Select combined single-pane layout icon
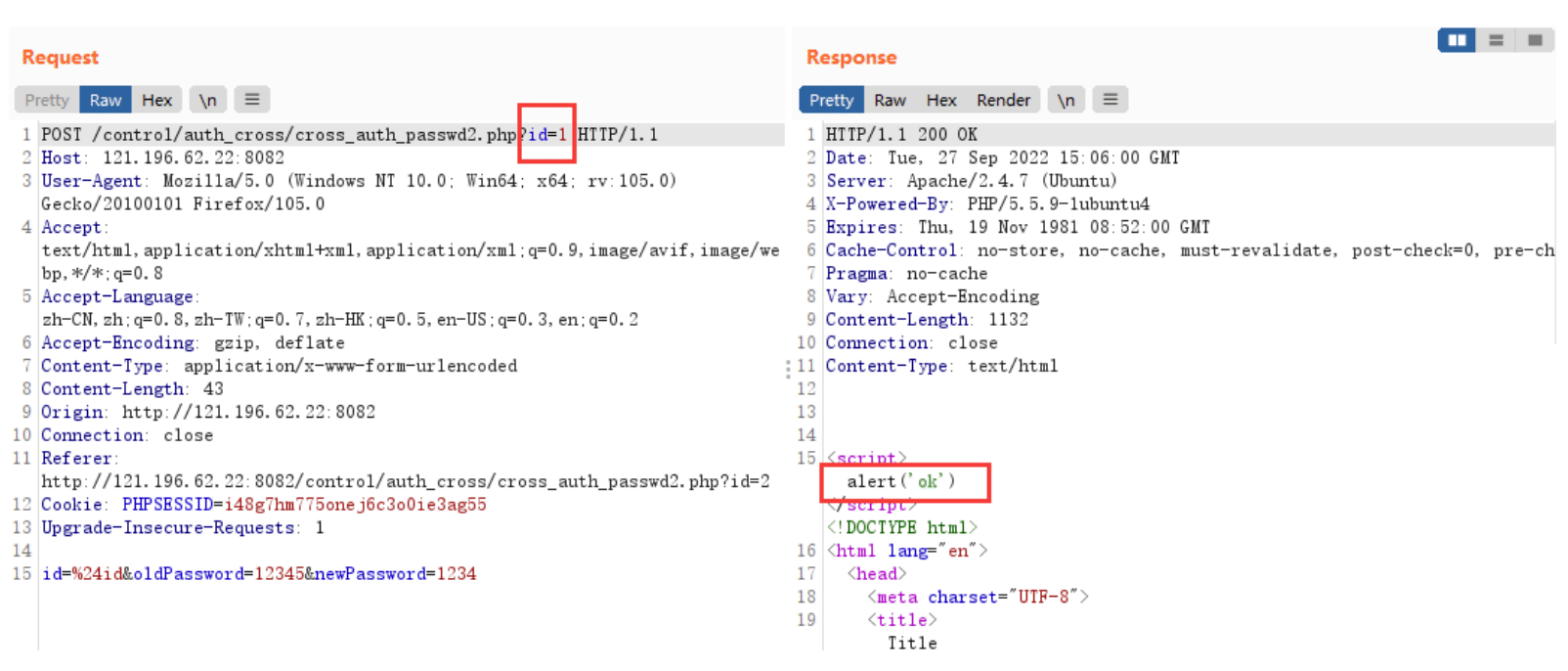1568x671 pixels. [x=1535, y=40]
